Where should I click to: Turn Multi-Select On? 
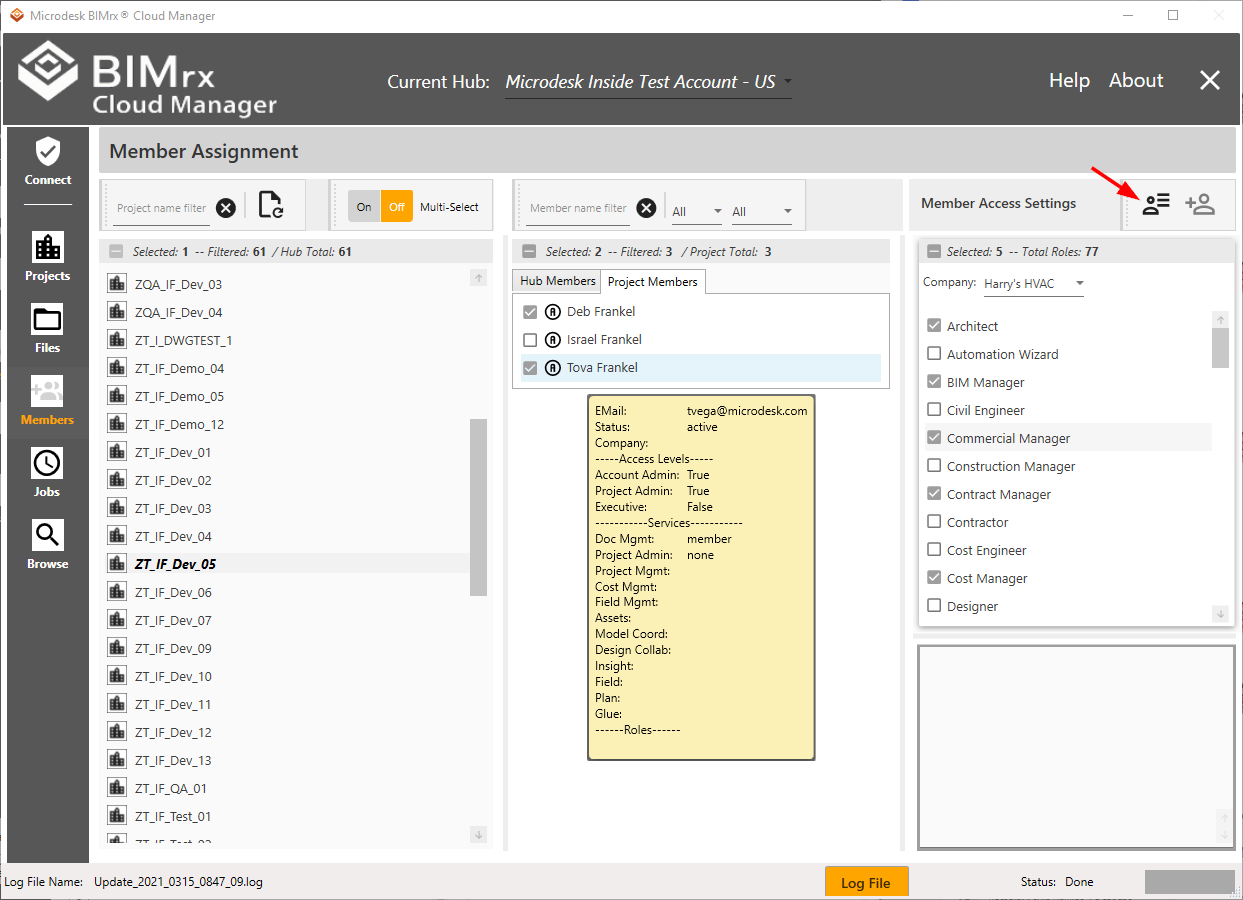pos(364,207)
